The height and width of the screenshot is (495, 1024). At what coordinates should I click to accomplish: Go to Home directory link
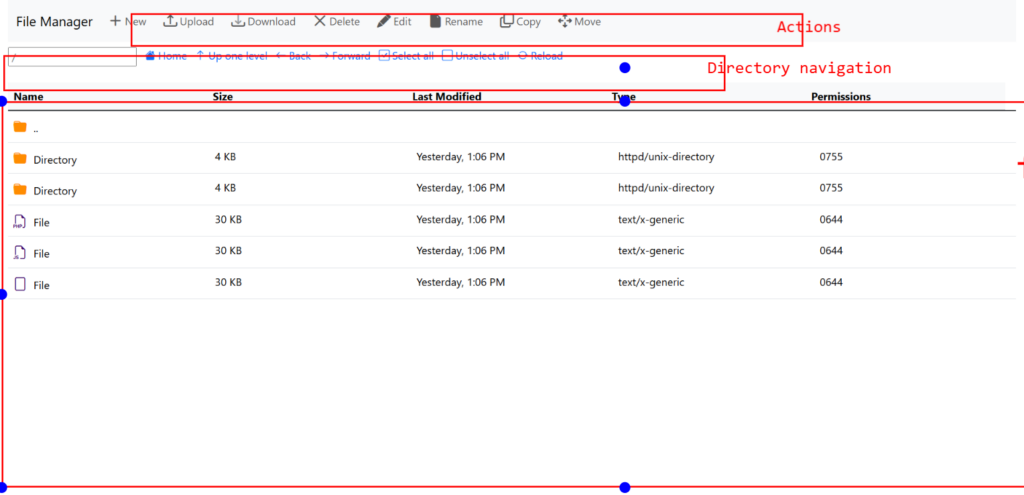click(x=166, y=56)
